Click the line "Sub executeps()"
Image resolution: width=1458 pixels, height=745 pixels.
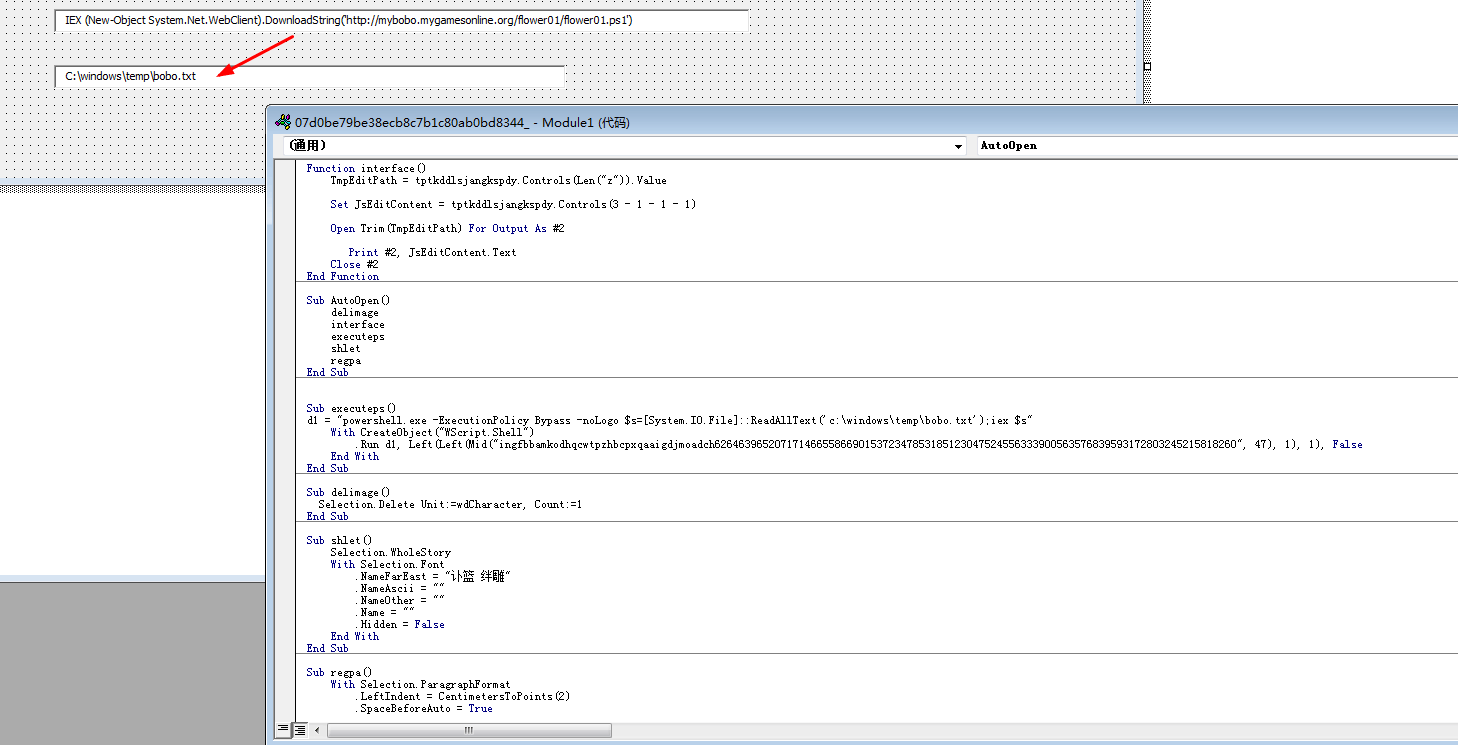click(x=351, y=408)
